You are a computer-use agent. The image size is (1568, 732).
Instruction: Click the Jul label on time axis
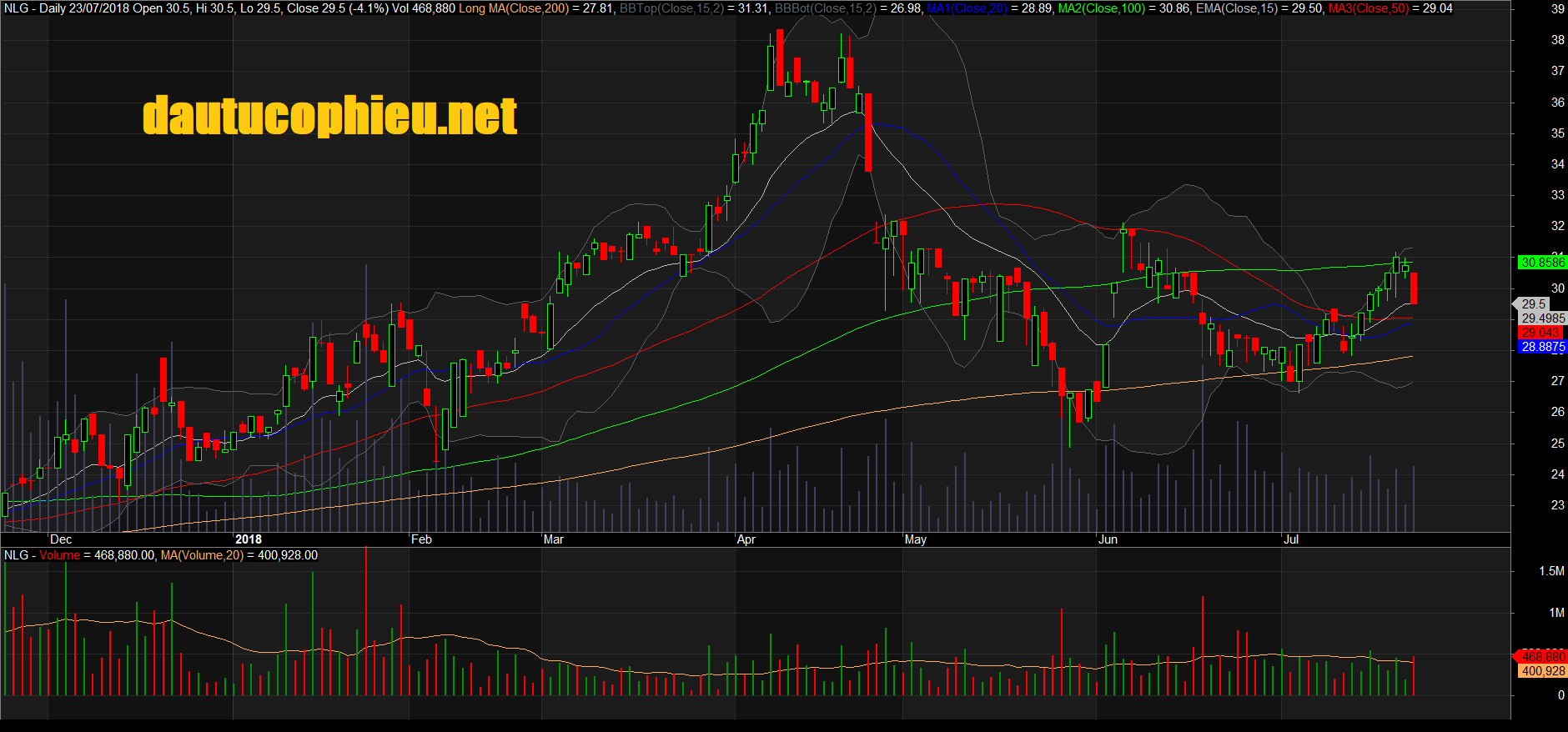1290,539
